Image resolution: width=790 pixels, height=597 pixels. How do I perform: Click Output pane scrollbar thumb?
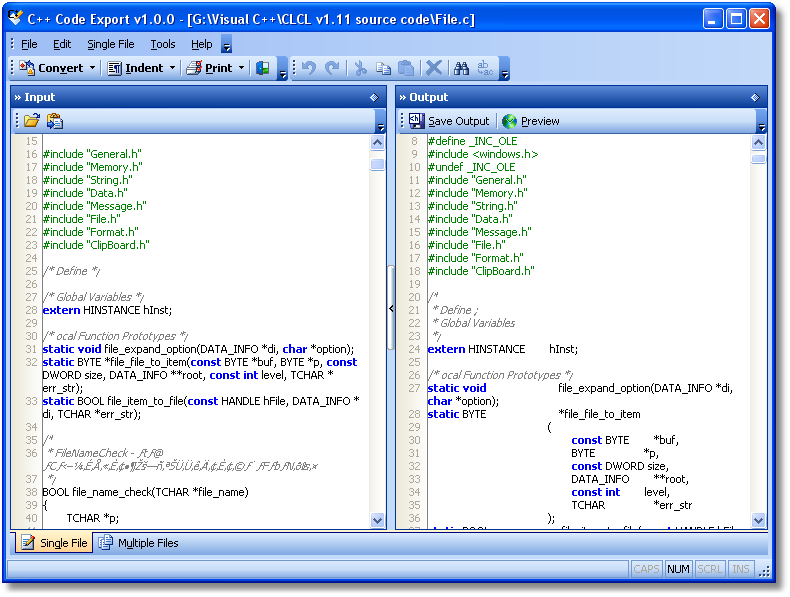click(x=758, y=159)
